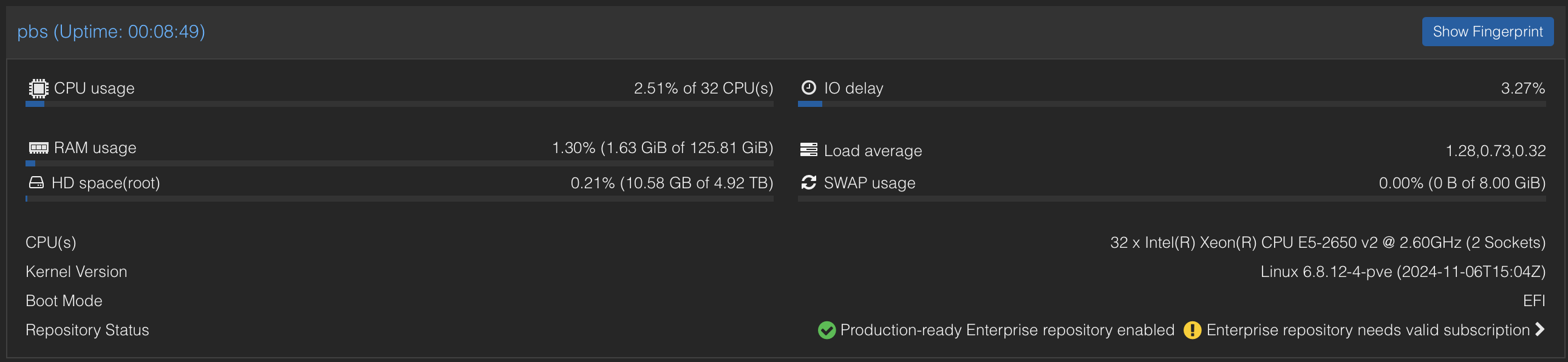This screenshot has width=1568, height=362.
Task: Click the Boot Mode EFI value
Action: [x=1533, y=301]
